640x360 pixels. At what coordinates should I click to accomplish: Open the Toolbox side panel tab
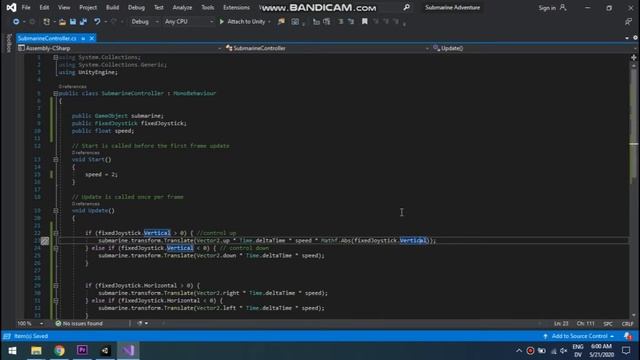(x=9, y=43)
